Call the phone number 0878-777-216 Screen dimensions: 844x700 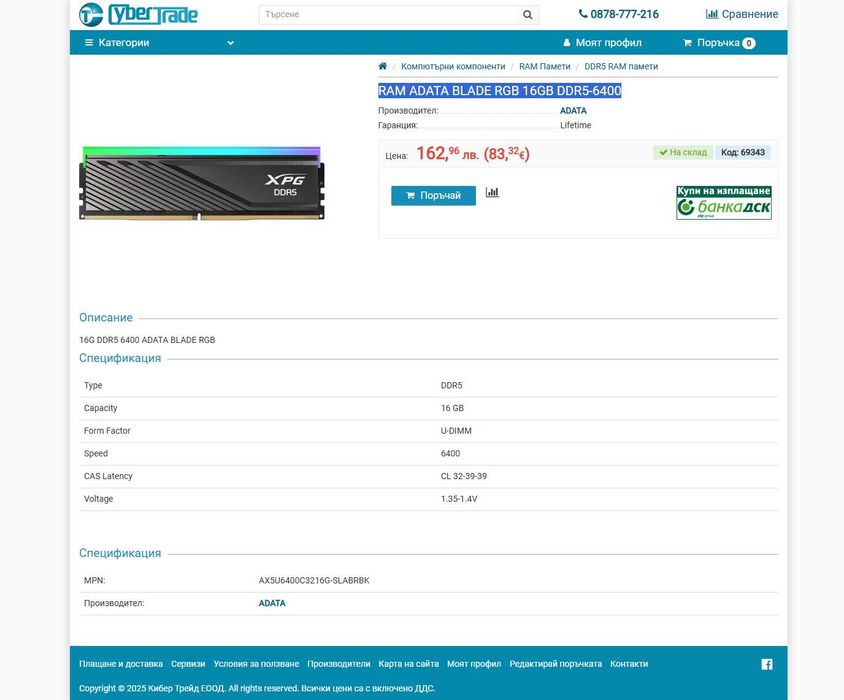click(x=618, y=14)
